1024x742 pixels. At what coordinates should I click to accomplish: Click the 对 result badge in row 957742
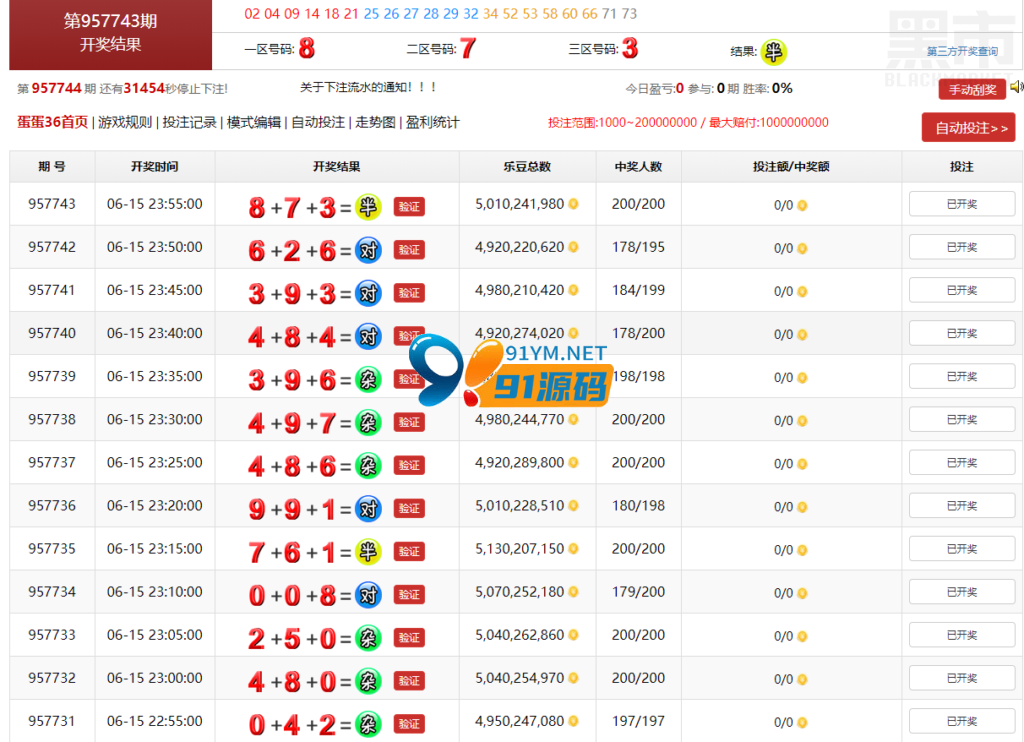pos(368,250)
